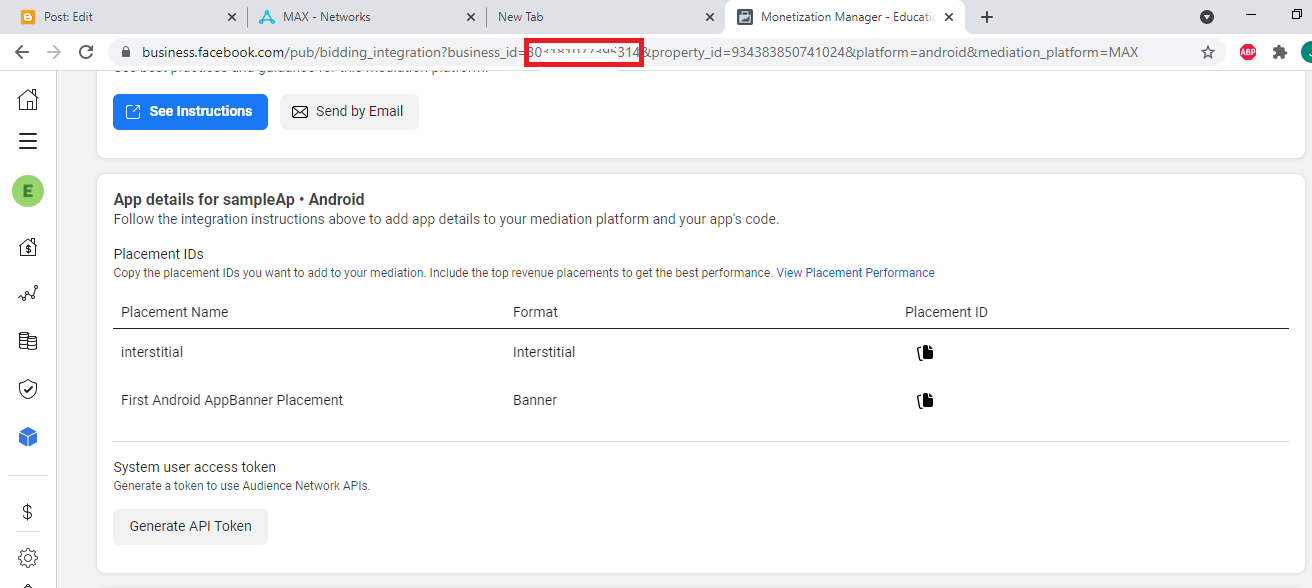The width and height of the screenshot is (1312, 588).
Task: Open the tab search dropdown circle
Action: [1207, 17]
